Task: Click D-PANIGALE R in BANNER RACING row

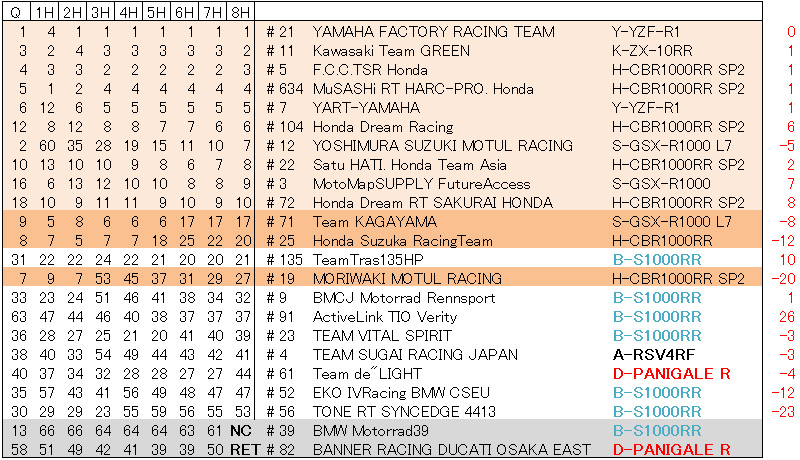Action: pos(671,450)
